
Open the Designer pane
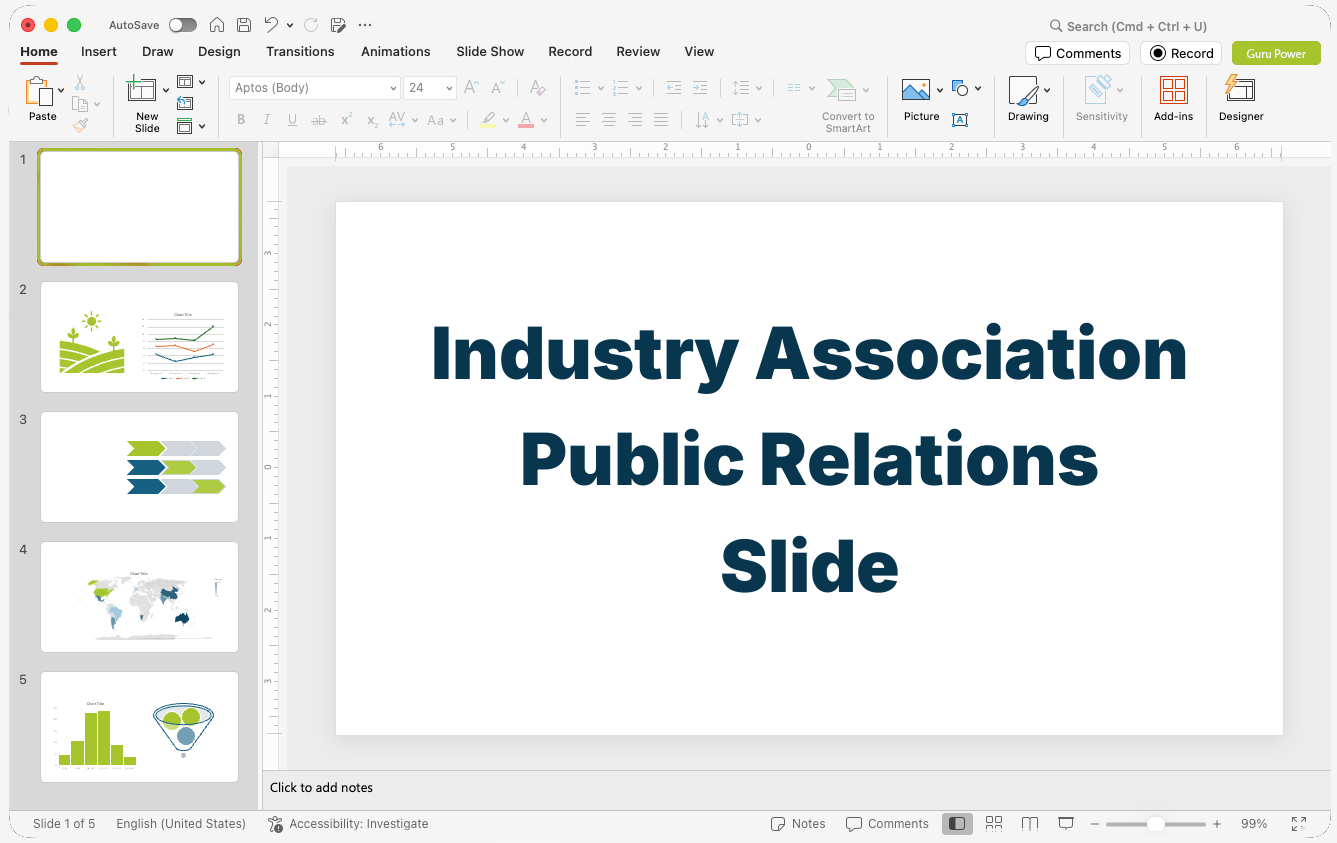[1241, 99]
